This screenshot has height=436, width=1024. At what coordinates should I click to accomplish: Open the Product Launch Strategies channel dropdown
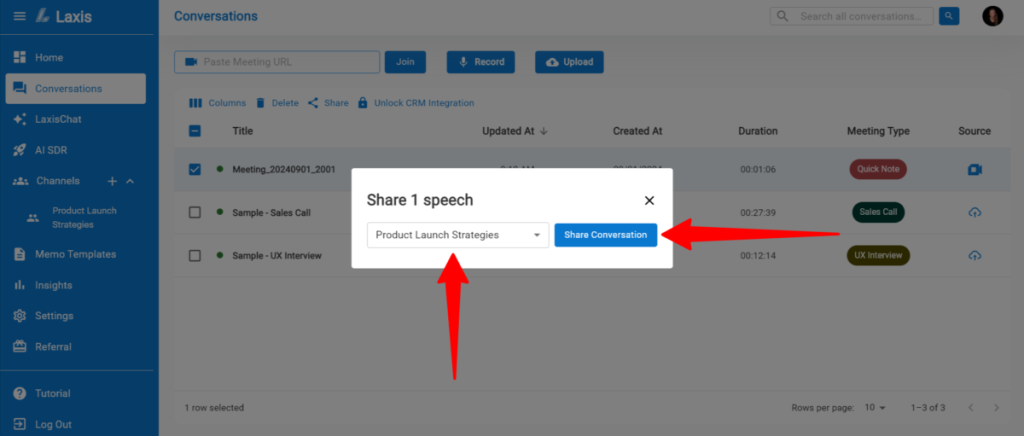(x=457, y=235)
